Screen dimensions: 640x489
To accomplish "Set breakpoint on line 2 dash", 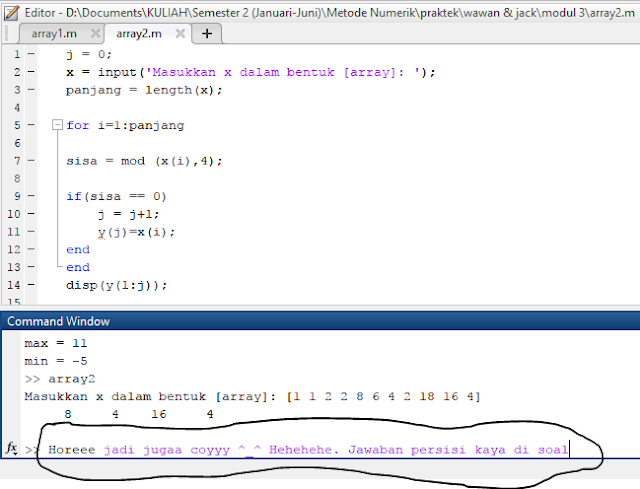I will (31, 71).
